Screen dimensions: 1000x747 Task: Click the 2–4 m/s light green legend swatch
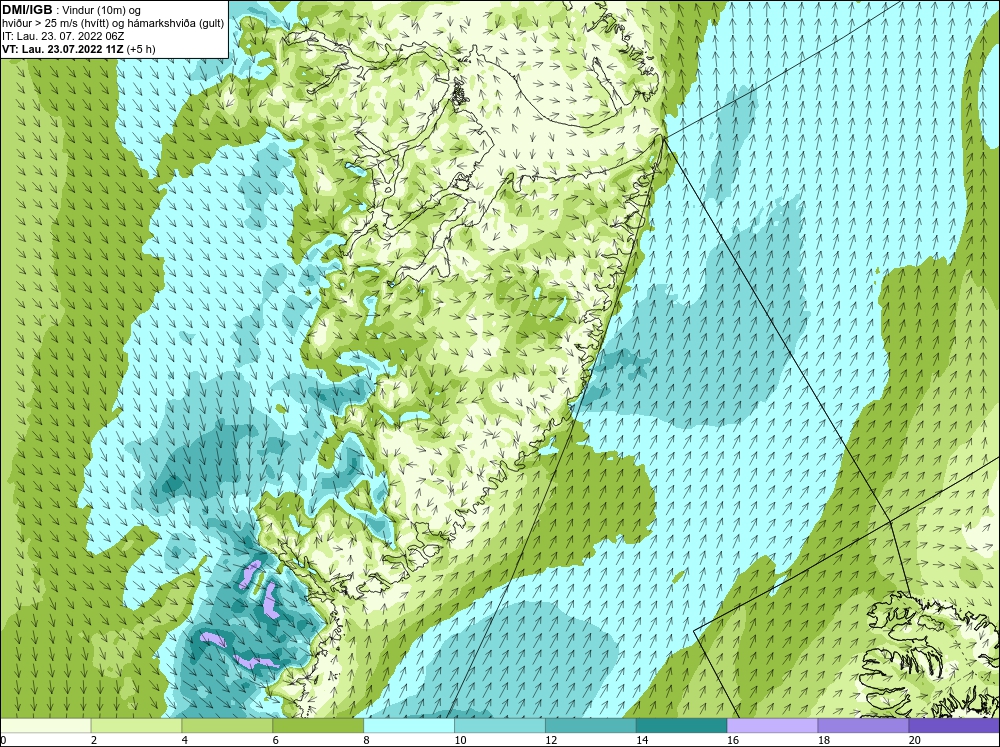pyautogui.click(x=136, y=725)
